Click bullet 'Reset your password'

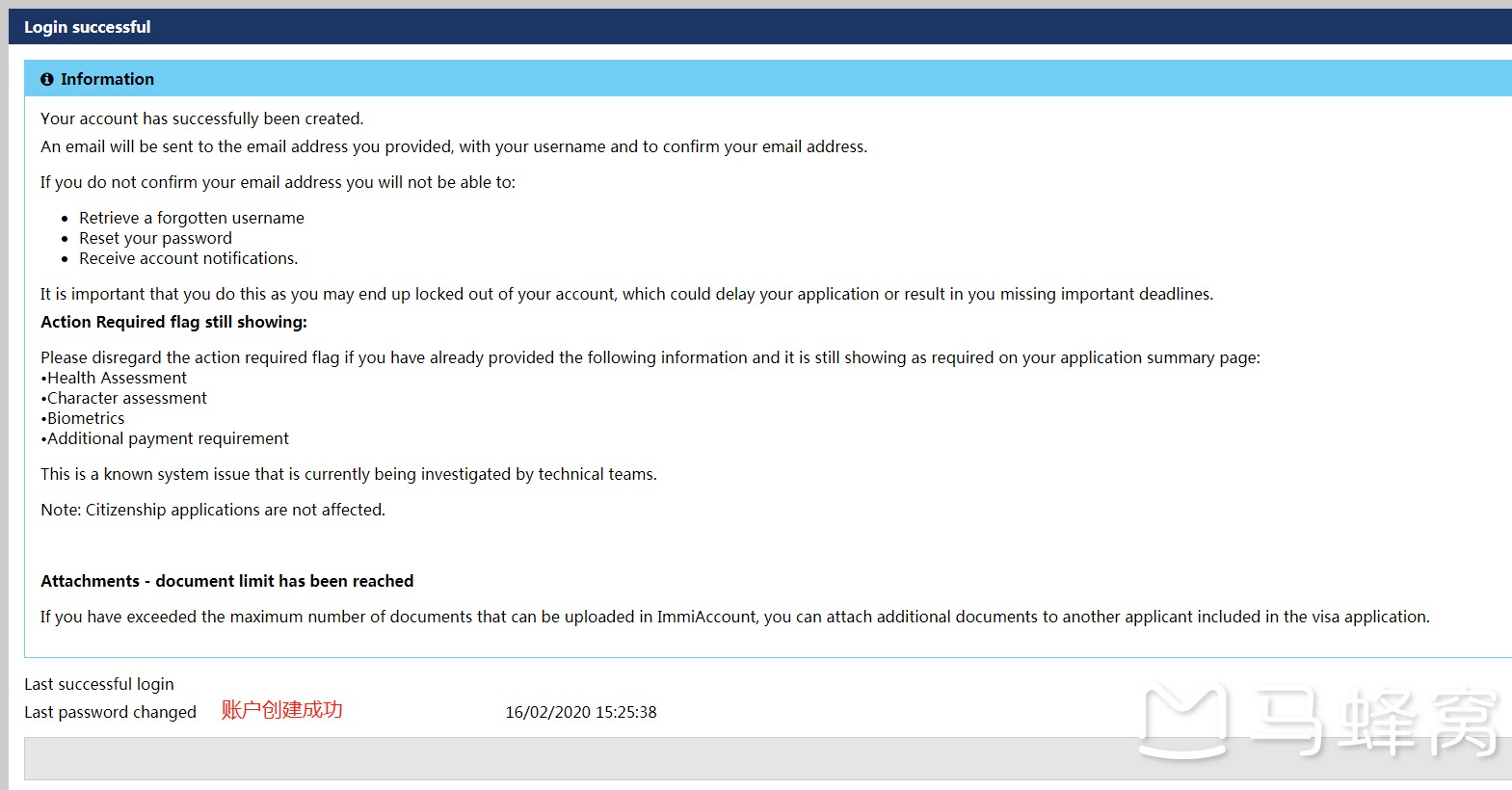click(155, 238)
